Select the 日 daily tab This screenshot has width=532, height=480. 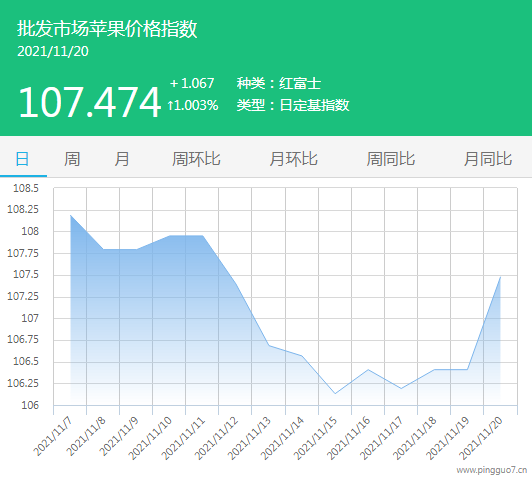(22, 159)
